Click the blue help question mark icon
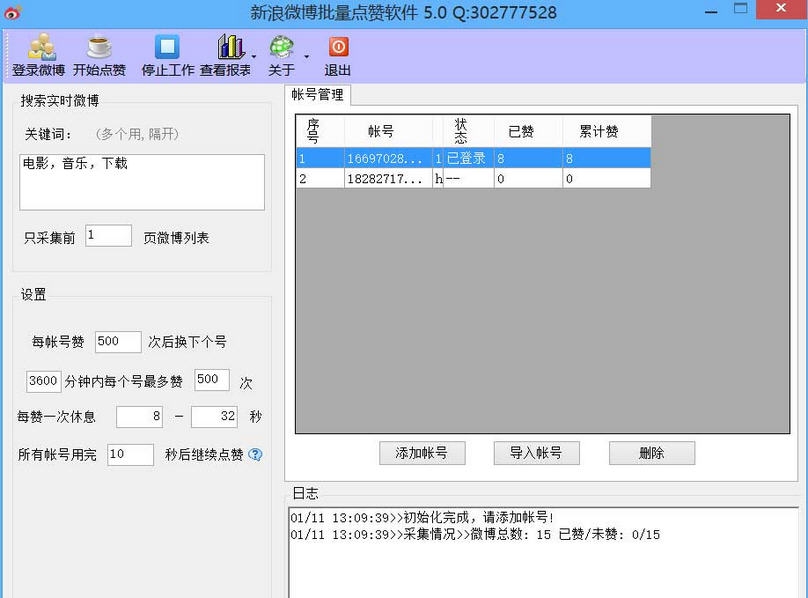The width and height of the screenshot is (808, 598). coord(256,454)
